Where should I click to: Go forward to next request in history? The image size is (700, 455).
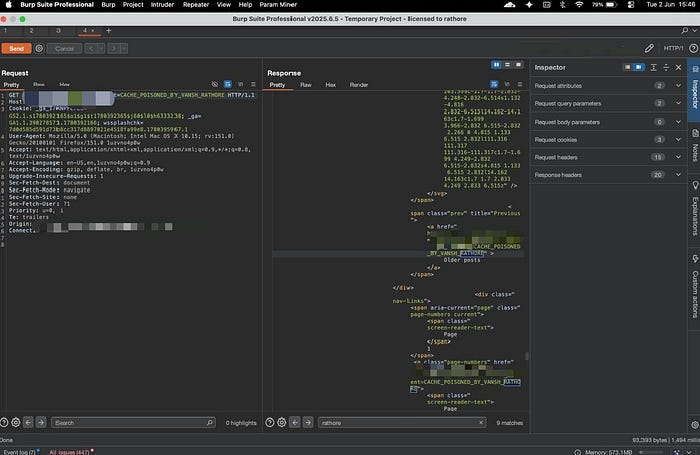(113, 48)
